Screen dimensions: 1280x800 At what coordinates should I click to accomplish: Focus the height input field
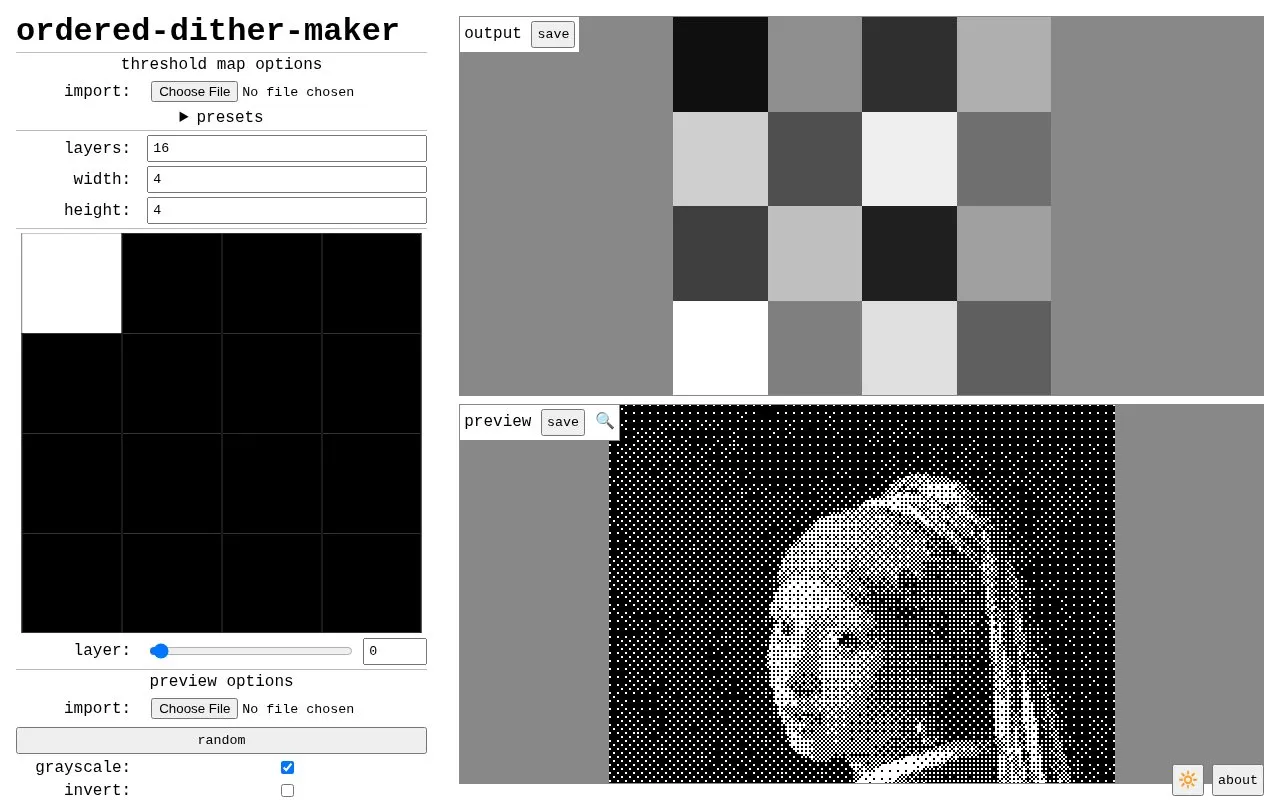coord(287,210)
